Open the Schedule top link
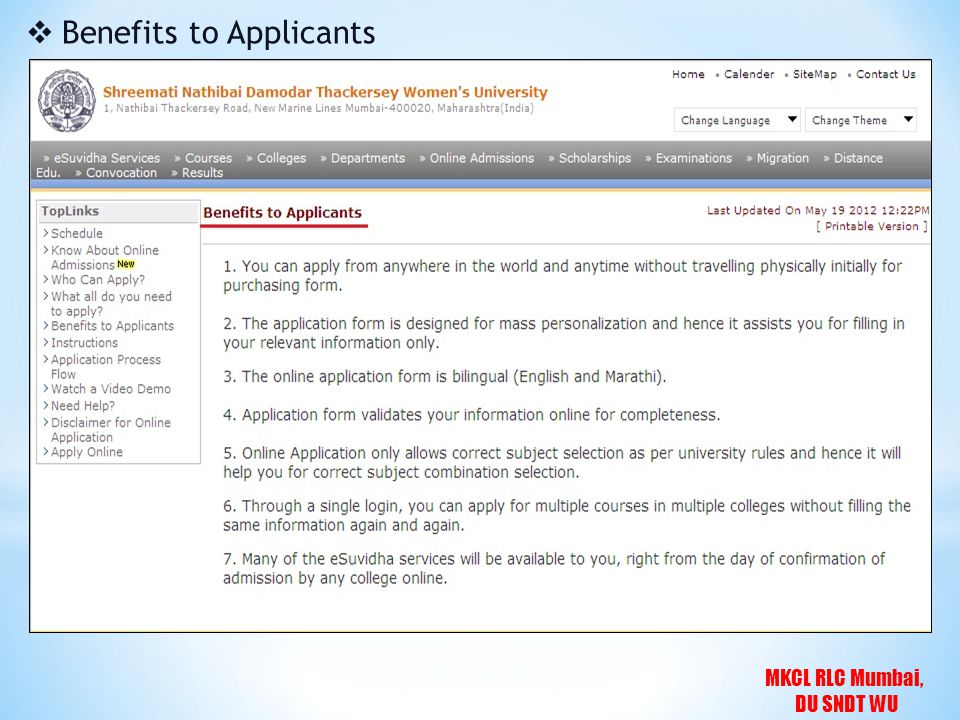The height and width of the screenshot is (720, 960). pyautogui.click(x=77, y=233)
